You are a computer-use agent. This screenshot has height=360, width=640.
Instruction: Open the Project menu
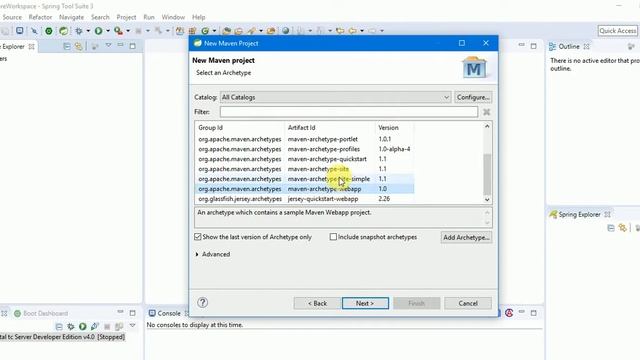126,17
